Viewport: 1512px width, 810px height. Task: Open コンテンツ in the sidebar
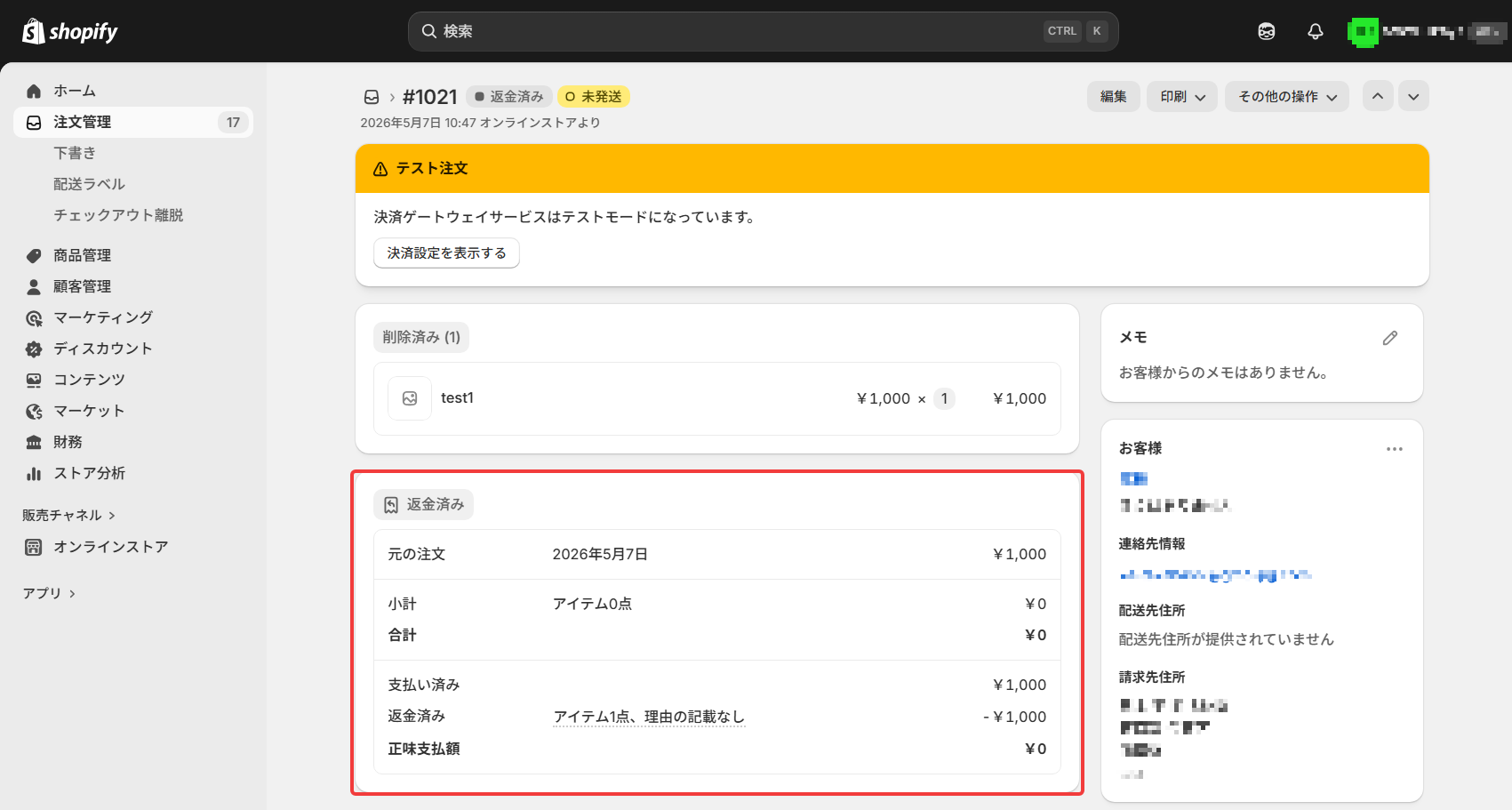(133, 380)
